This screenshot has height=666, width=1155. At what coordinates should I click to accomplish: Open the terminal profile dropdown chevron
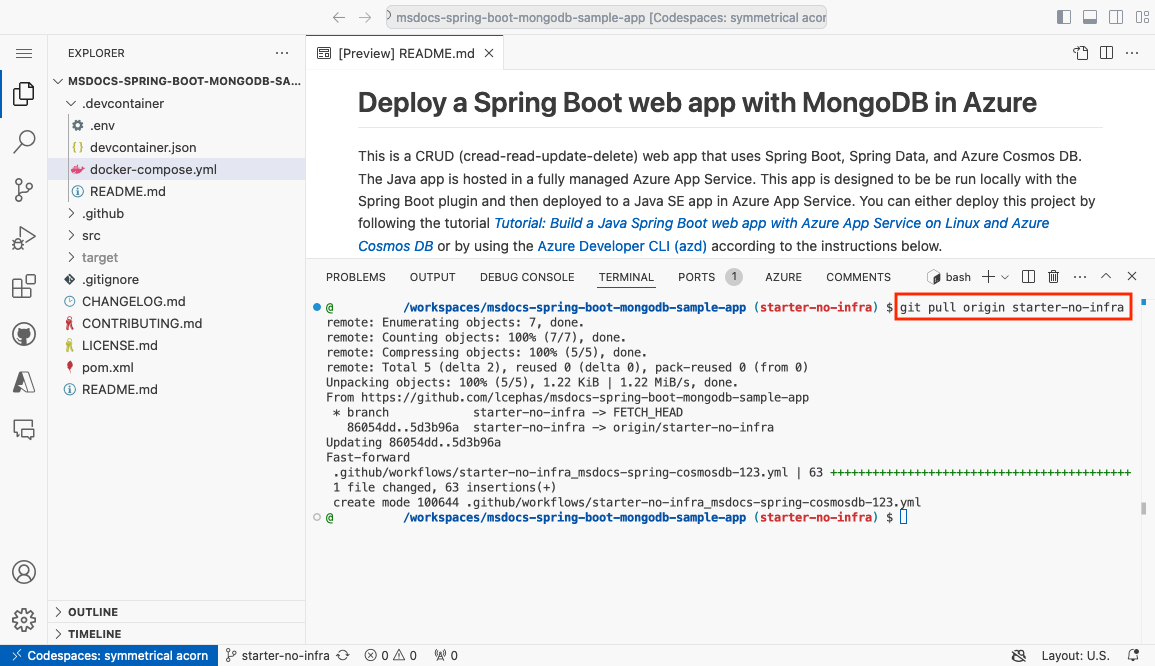tap(1005, 277)
